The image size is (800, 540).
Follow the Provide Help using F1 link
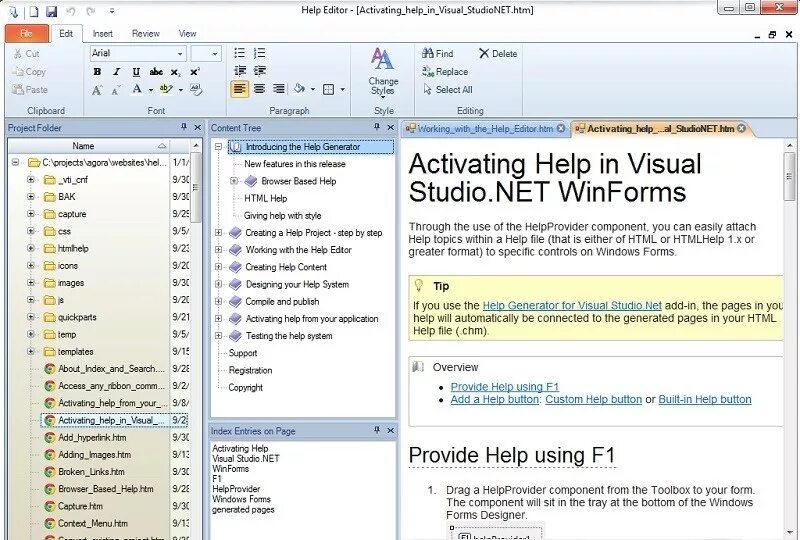505,387
